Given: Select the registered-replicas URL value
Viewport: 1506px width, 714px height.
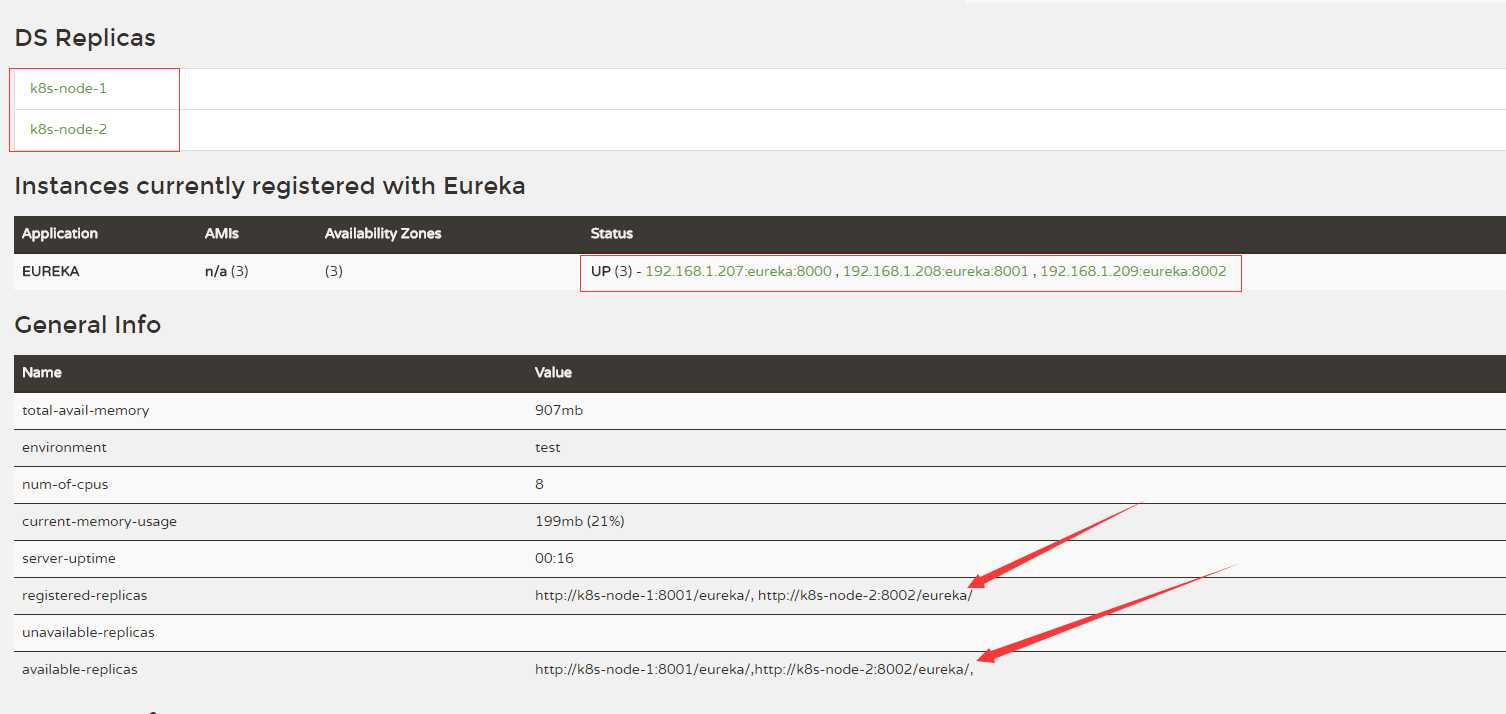Looking at the screenshot, I should click(x=753, y=596).
